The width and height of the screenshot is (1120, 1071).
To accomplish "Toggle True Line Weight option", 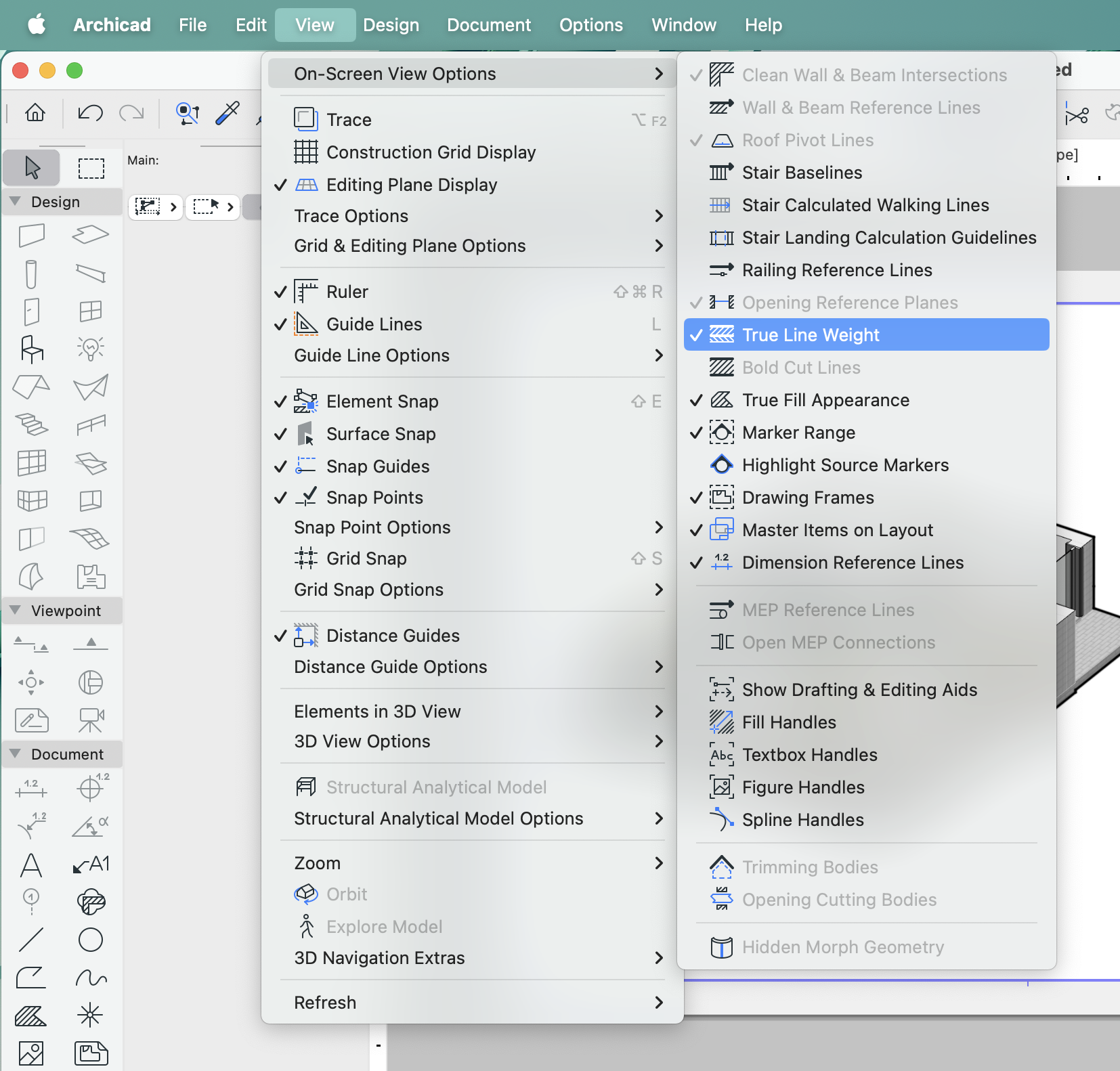I will [x=867, y=334].
